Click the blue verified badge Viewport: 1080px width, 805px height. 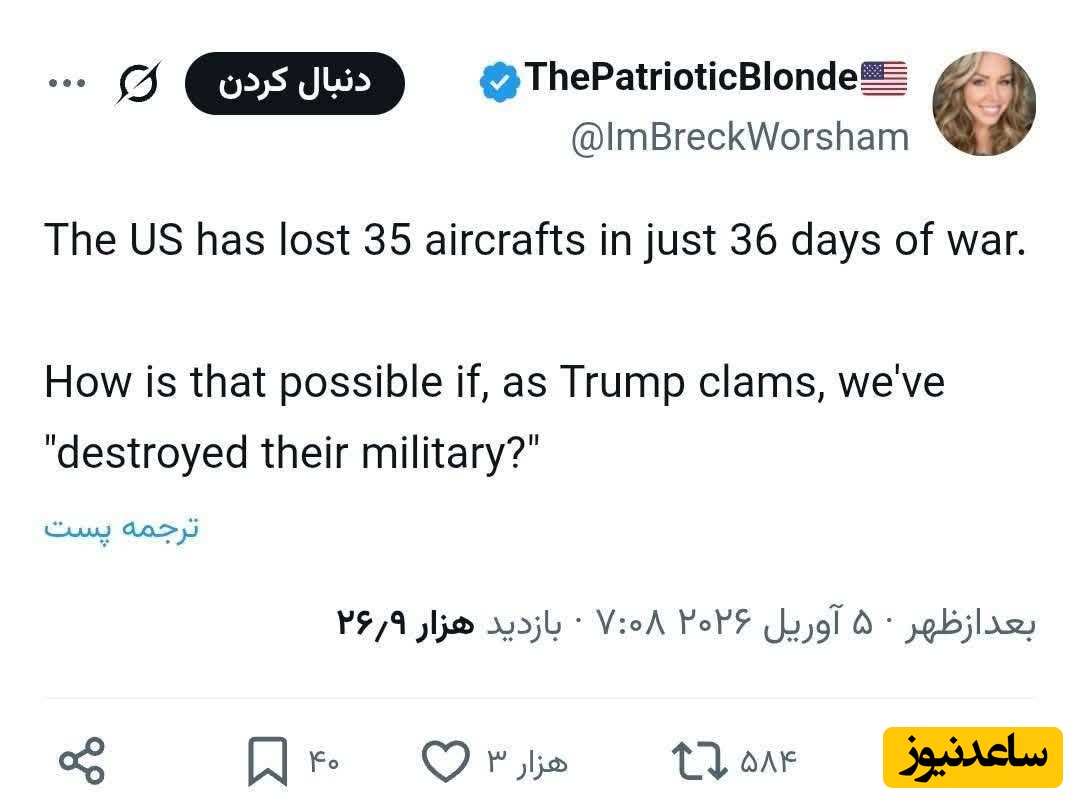pos(497,82)
